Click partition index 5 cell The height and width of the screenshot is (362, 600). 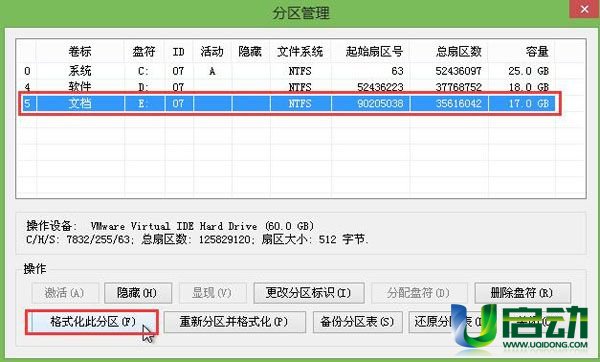(27, 103)
